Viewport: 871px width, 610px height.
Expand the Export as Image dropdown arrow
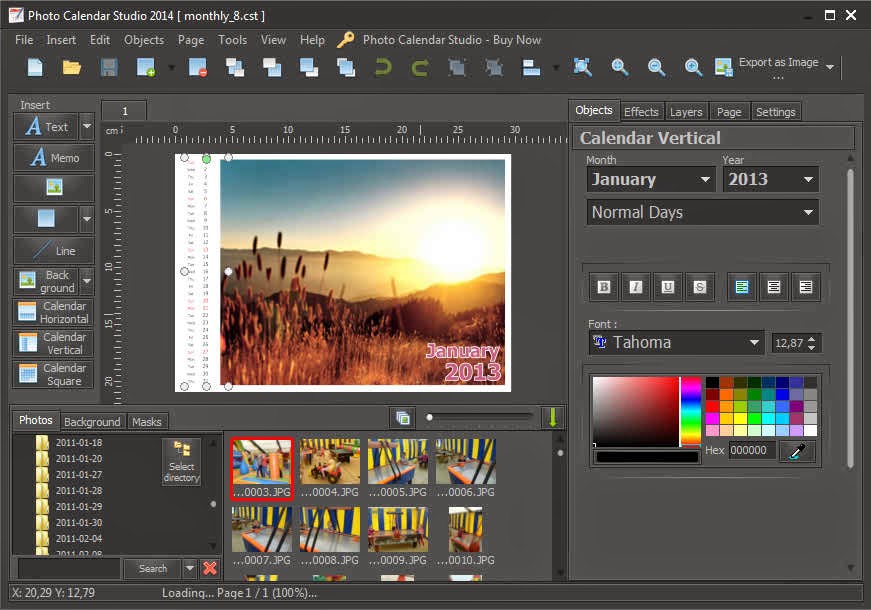(x=830, y=67)
